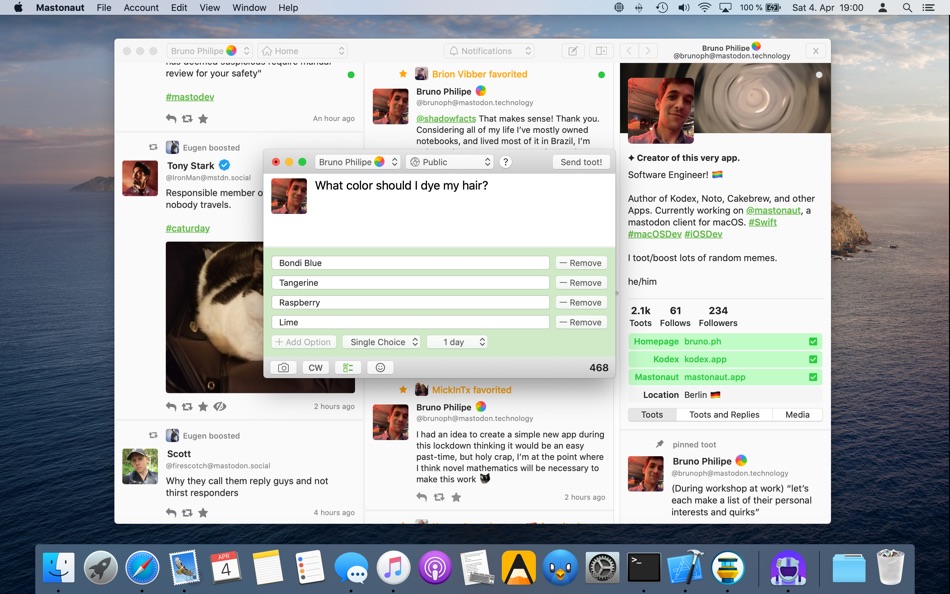950x594 pixels.
Task: Remove the Bondi Blue poll option
Action: [581, 263]
